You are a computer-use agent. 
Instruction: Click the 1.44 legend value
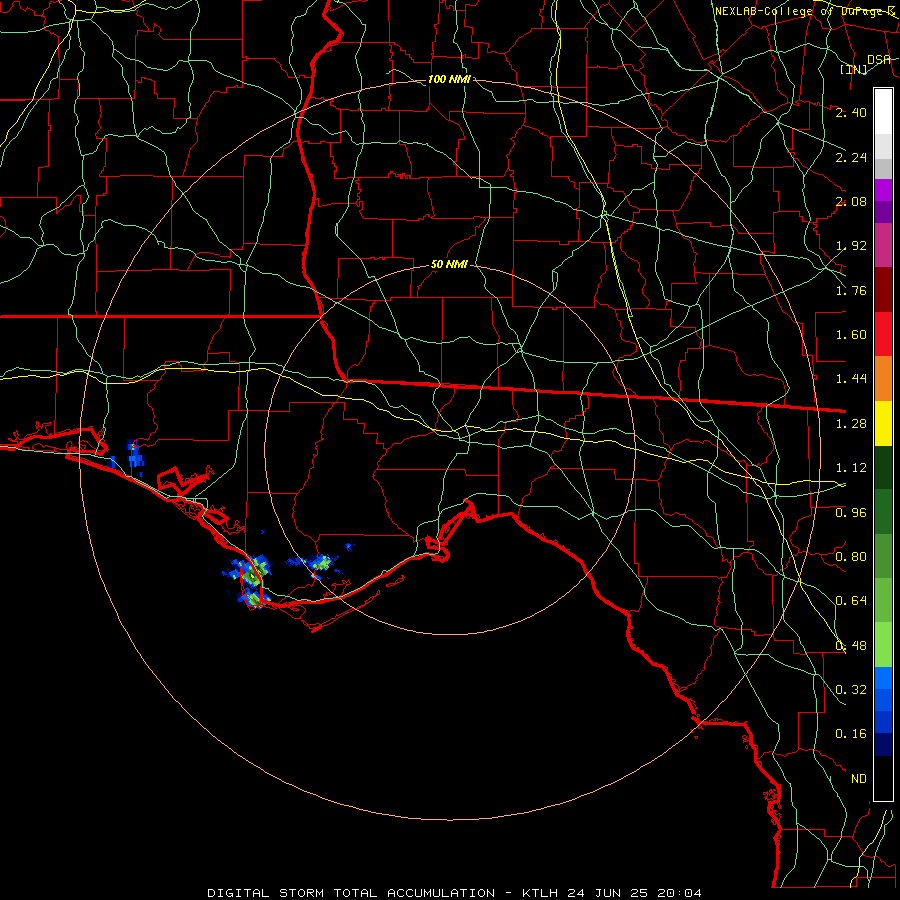(x=851, y=379)
